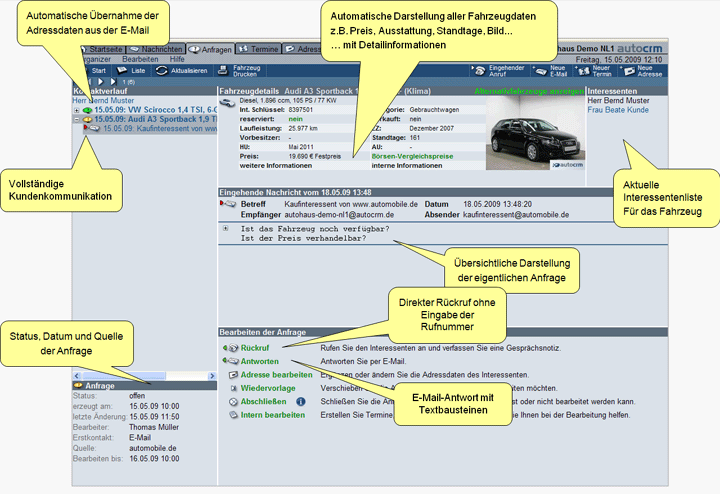Open Herr Bernd Muster in Kontaktverlauf
Screen dimensions: 720x494
pyautogui.click(x=103, y=100)
